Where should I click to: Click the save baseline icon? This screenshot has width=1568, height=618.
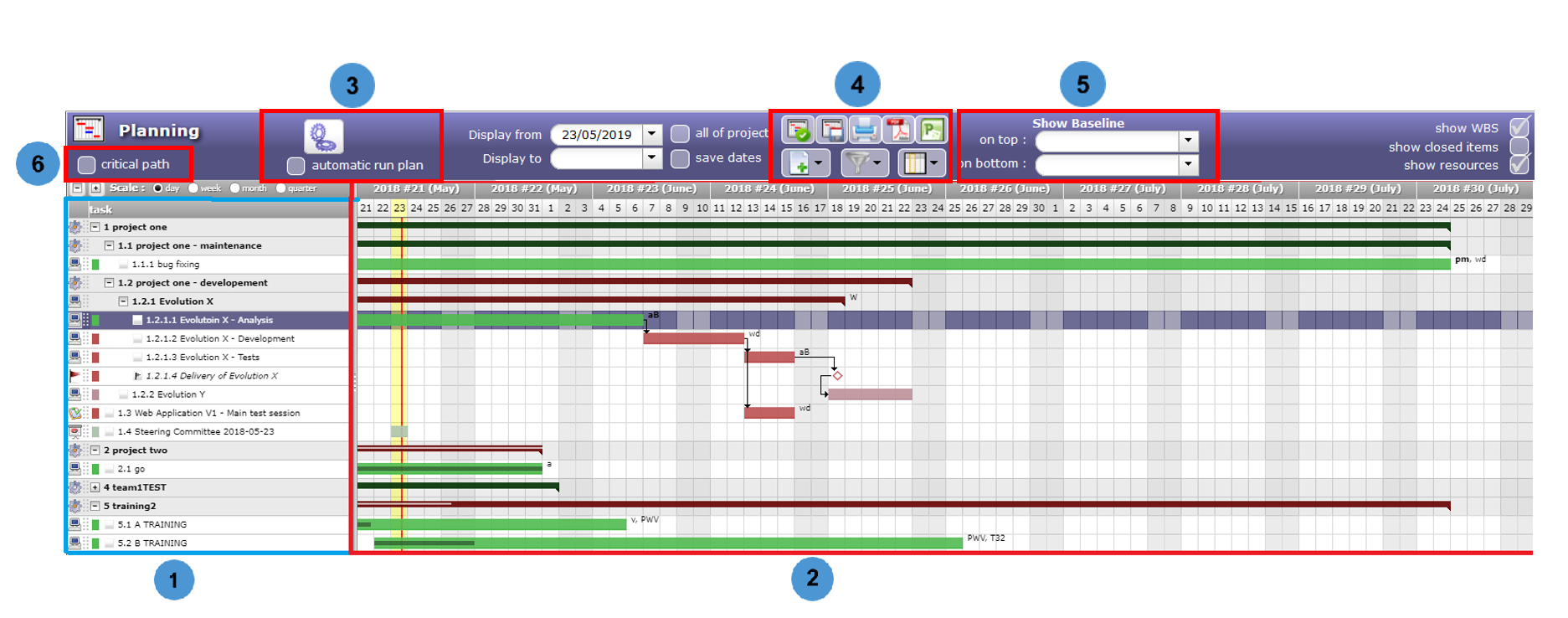click(x=831, y=130)
